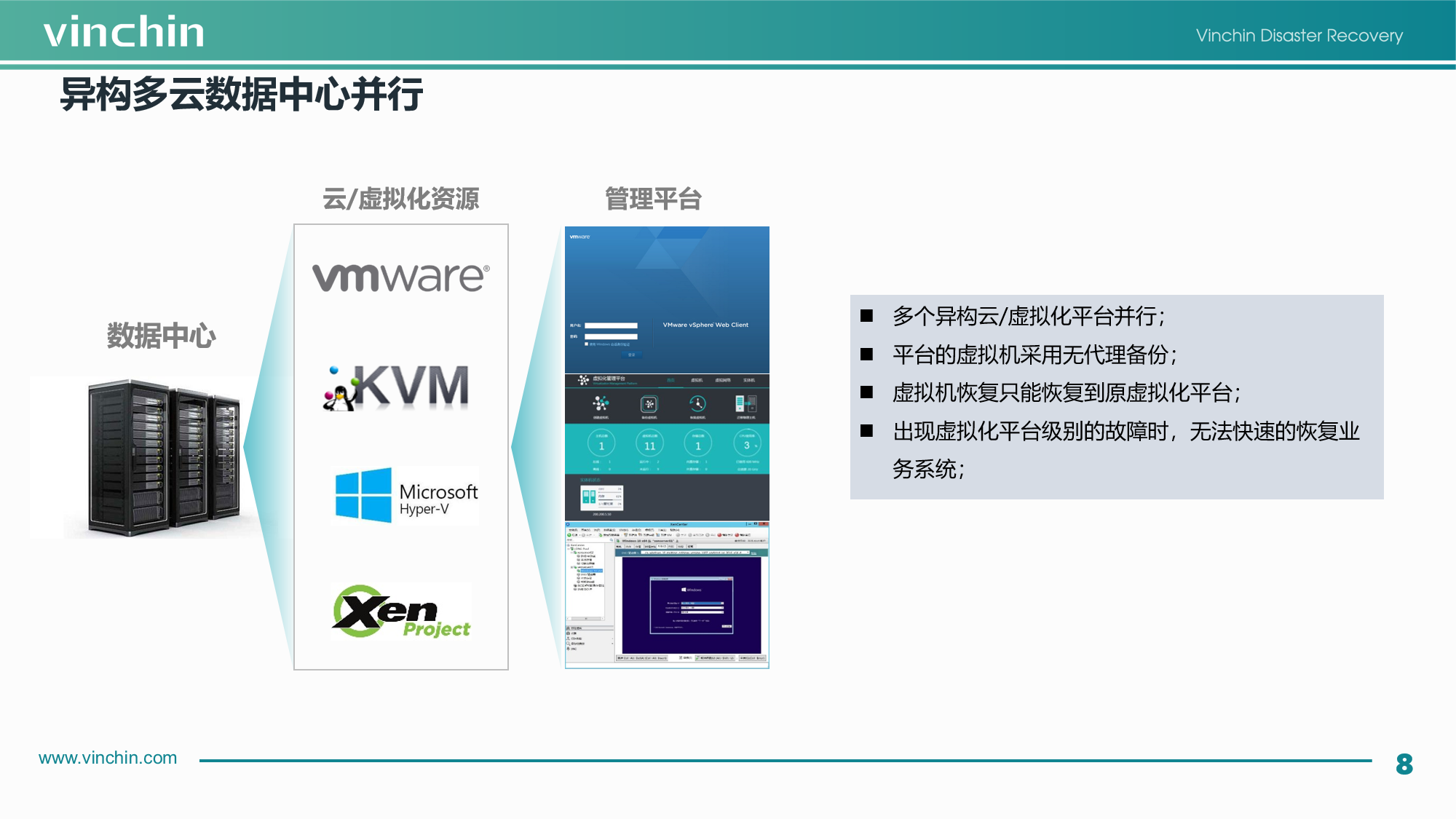
Task: Select the bullet 多个异构云/虚拟化平台并行
Action: (1028, 316)
